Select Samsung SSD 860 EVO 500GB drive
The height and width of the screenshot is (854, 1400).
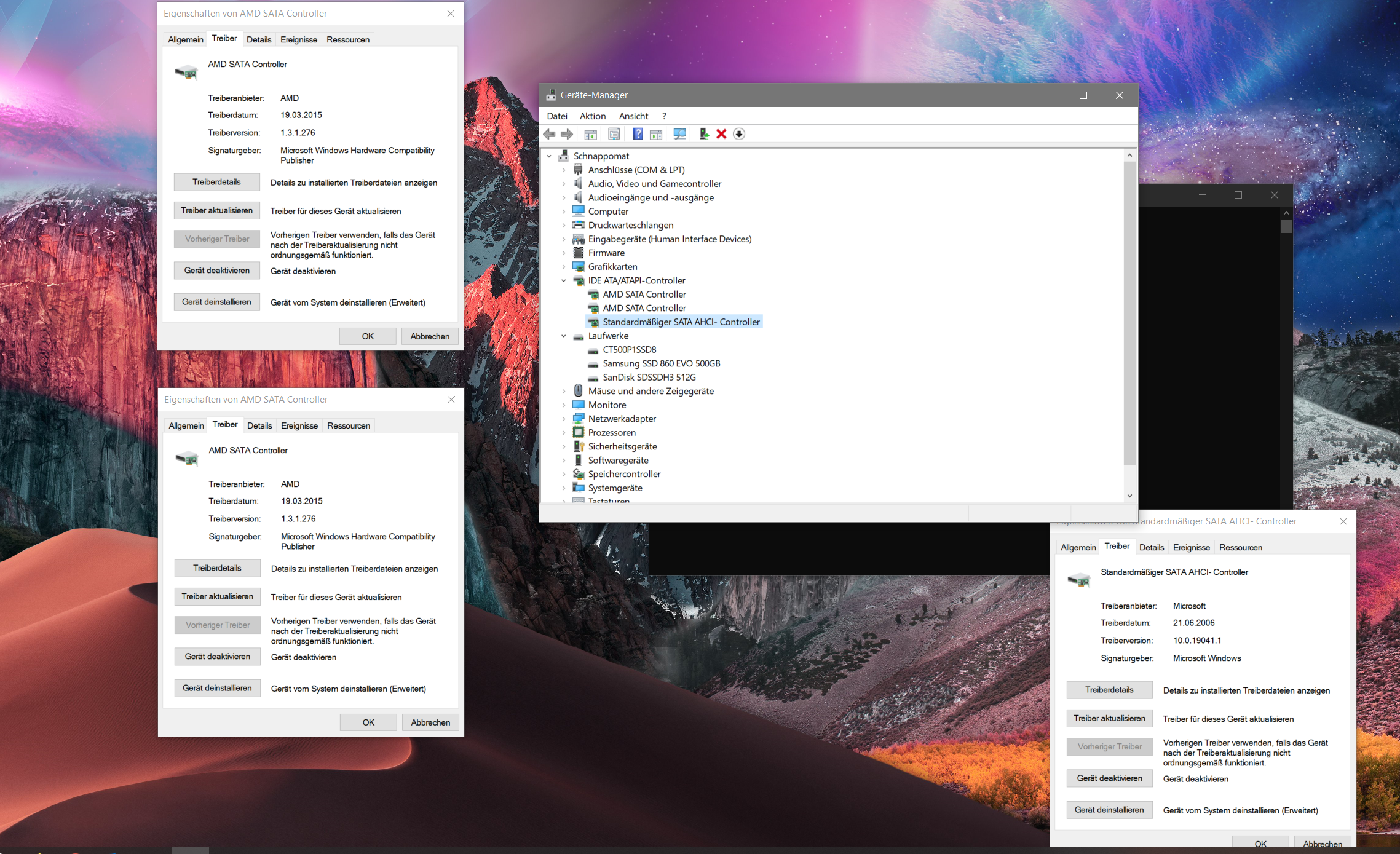(661, 364)
